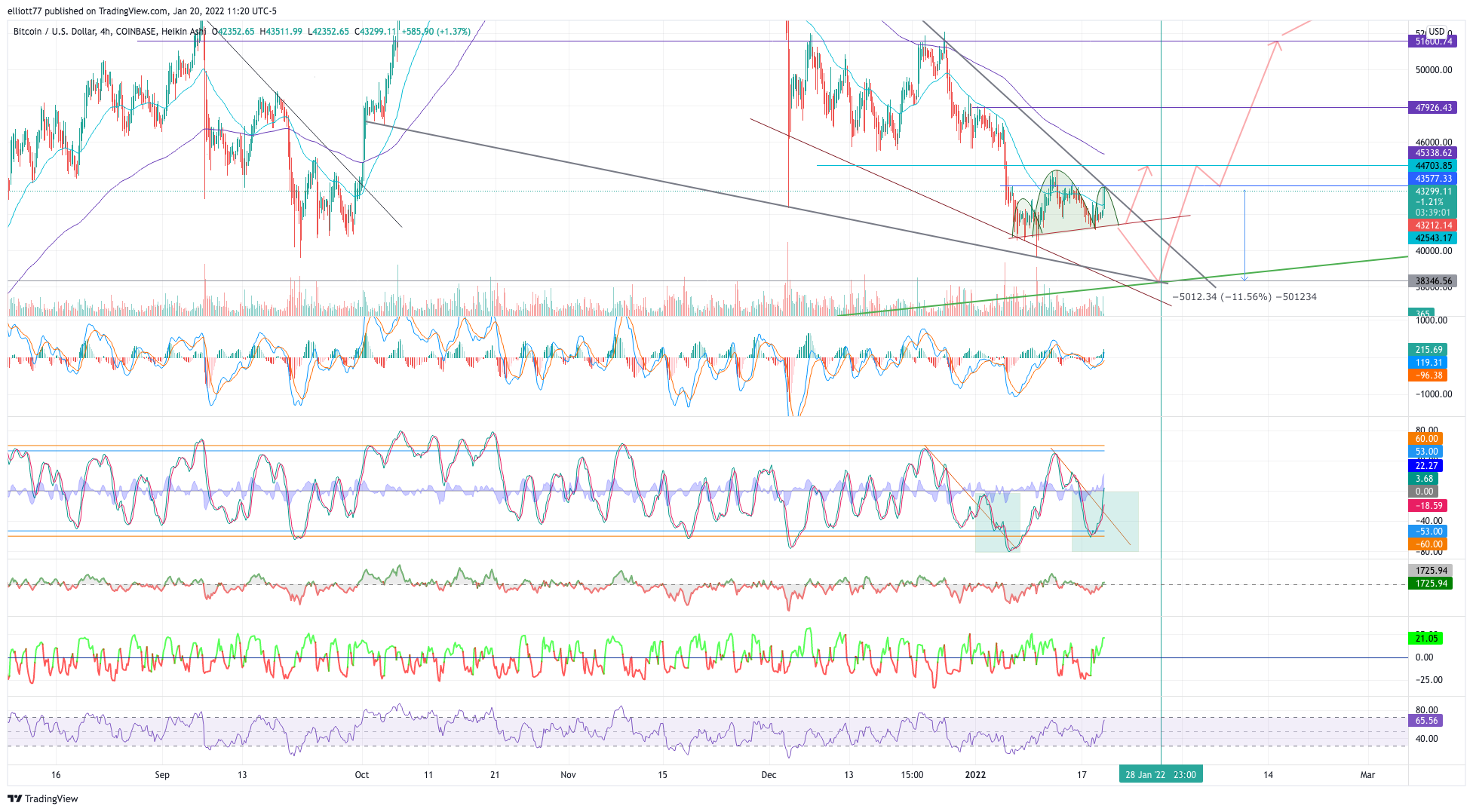Click the red 43212.14 price label
The image size is (1473, 812).
tap(1432, 225)
